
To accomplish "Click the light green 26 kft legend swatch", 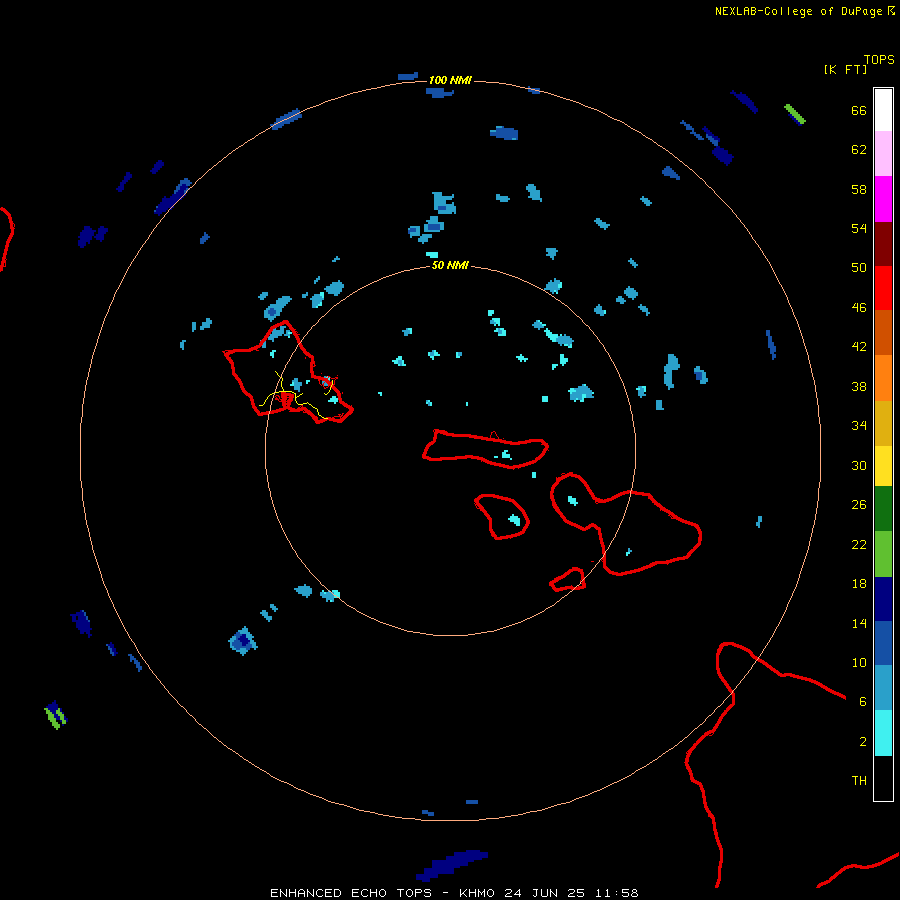I will pos(883,554).
